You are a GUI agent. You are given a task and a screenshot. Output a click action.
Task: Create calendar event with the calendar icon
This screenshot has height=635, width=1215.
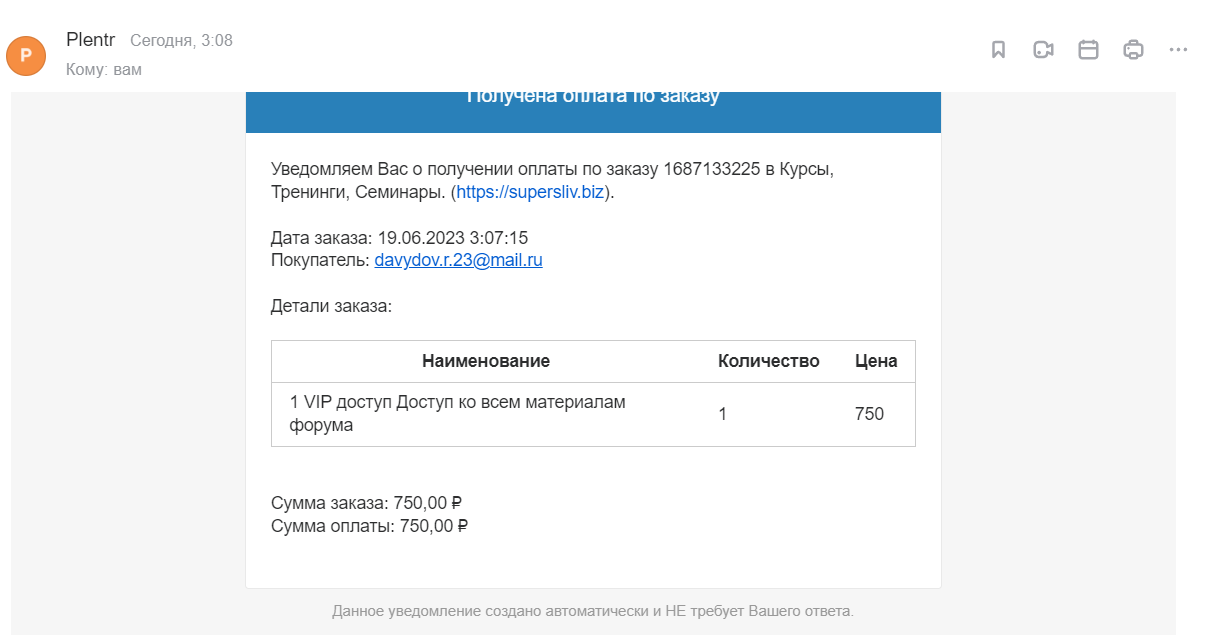1088,50
